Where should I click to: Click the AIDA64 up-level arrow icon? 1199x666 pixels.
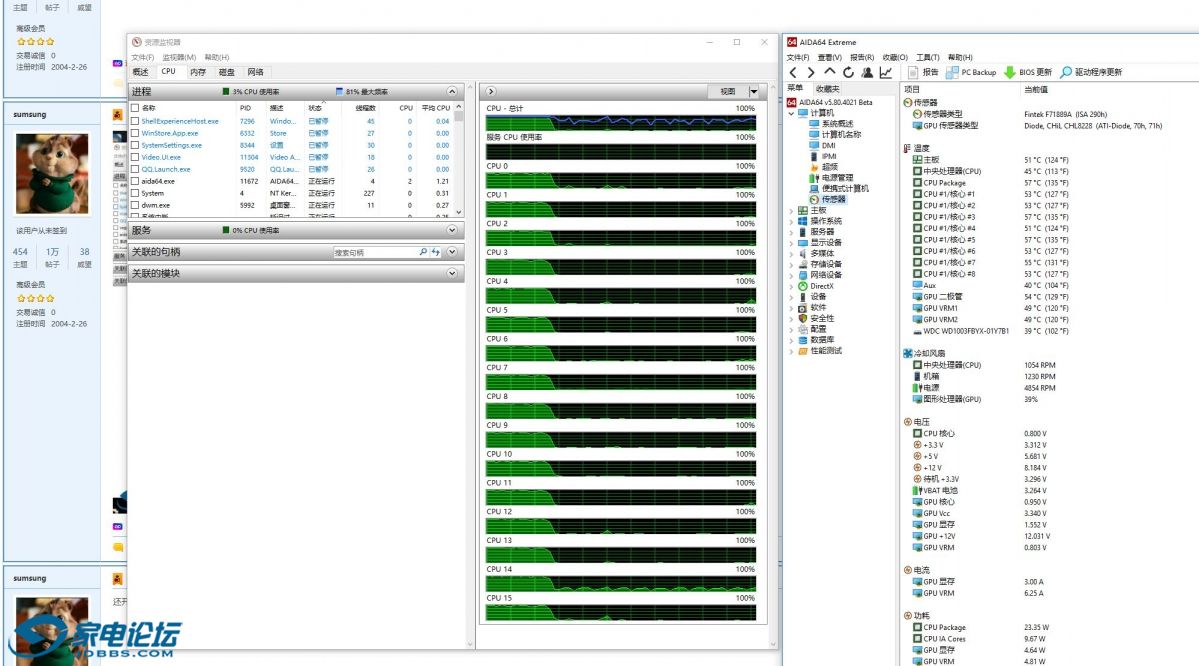click(x=829, y=72)
